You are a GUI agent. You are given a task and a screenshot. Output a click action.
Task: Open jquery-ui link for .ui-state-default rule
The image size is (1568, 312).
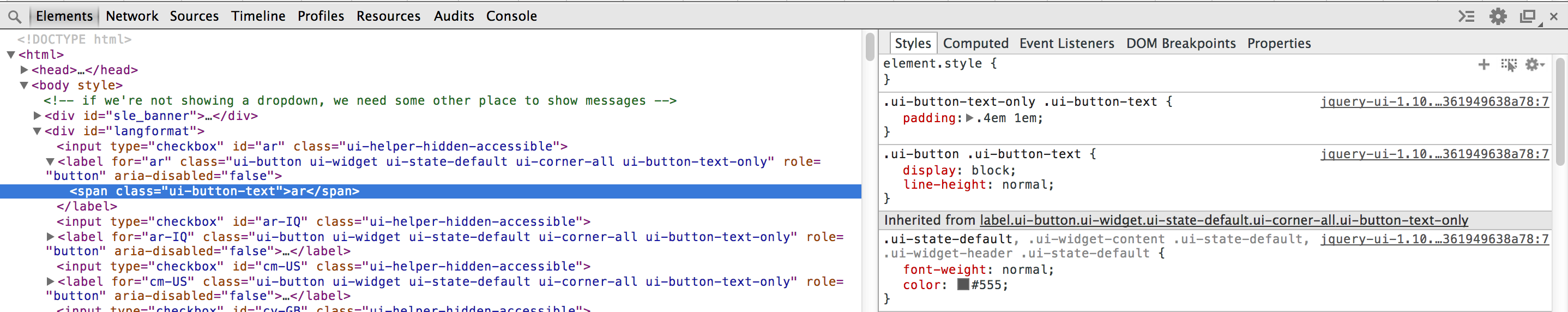pyautogui.click(x=1434, y=239)
